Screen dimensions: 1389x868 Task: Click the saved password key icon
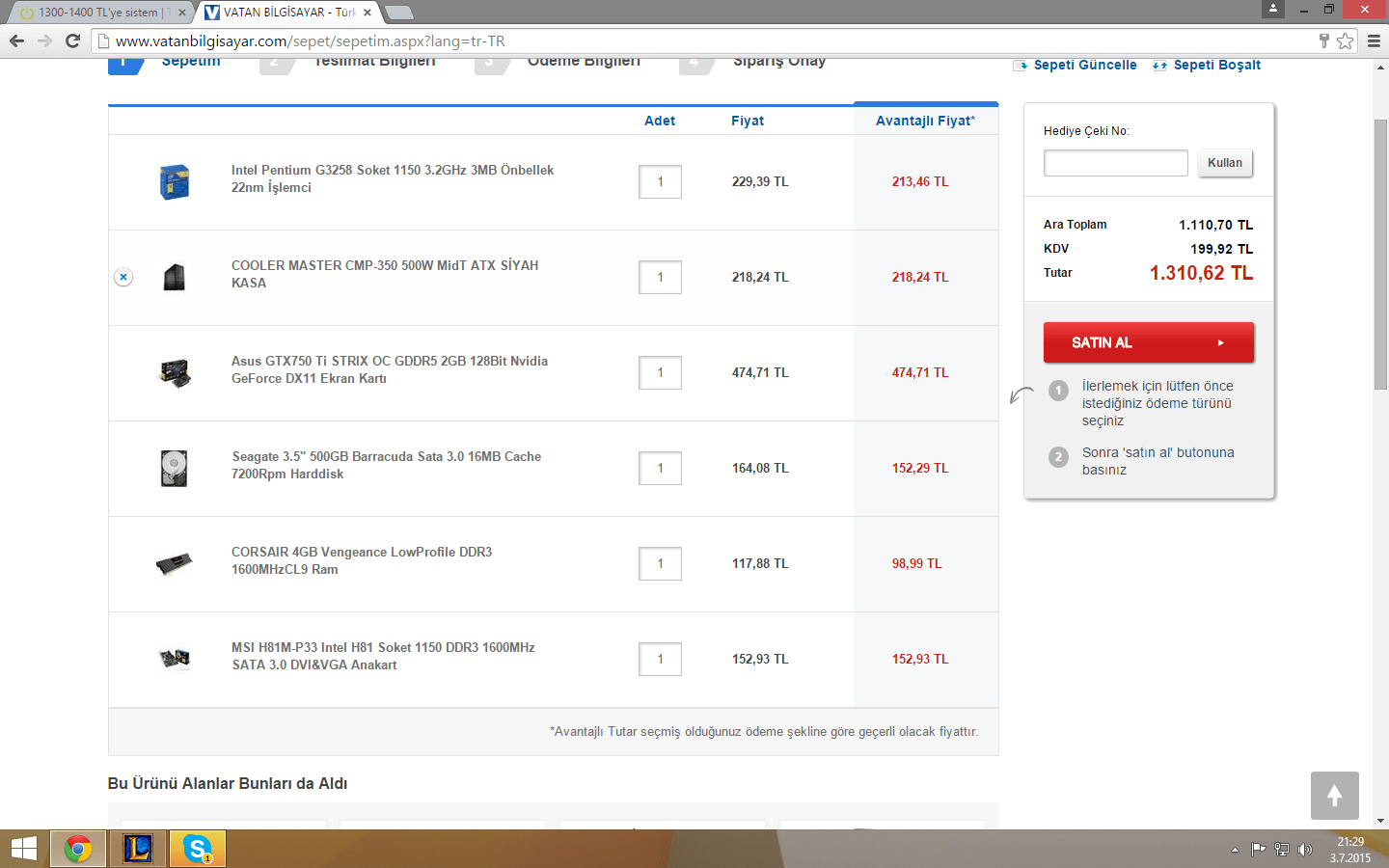1324,41
